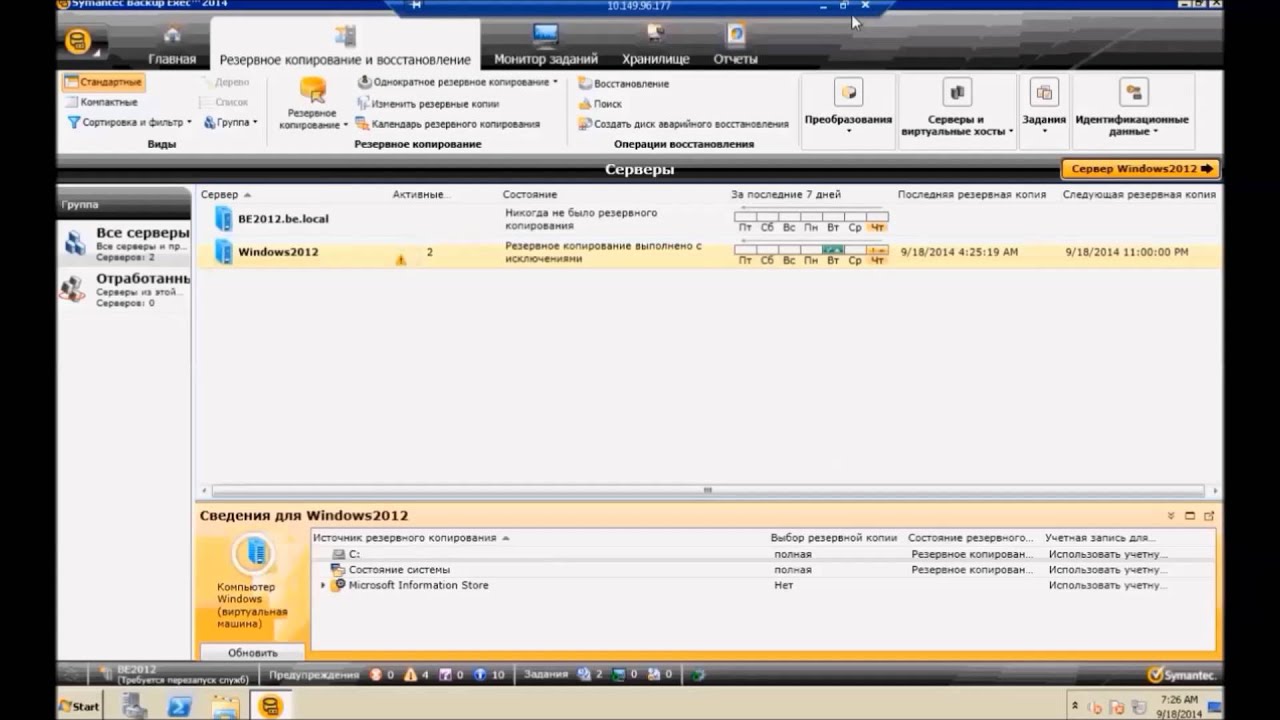Open the Группа dropdown
Viewport: 1280px width, 720px height.
click(231, 122)
